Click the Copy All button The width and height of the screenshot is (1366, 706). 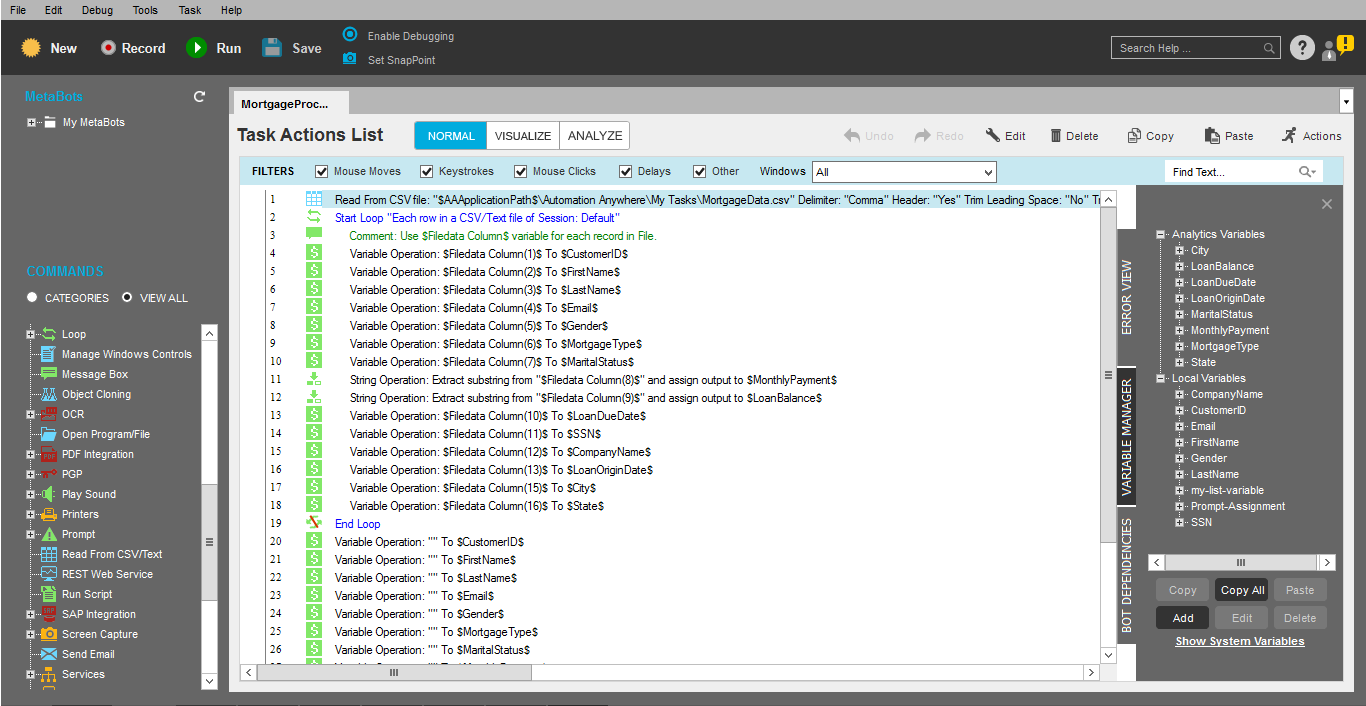coord(1242,590)
